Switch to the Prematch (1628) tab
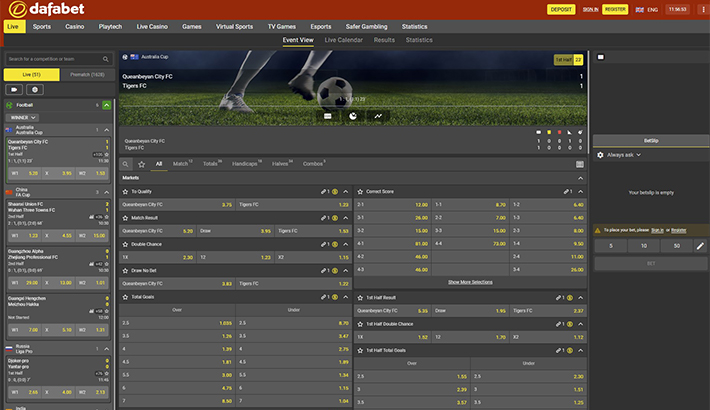This screenshot has height=410, width=710. coord(87,75)
